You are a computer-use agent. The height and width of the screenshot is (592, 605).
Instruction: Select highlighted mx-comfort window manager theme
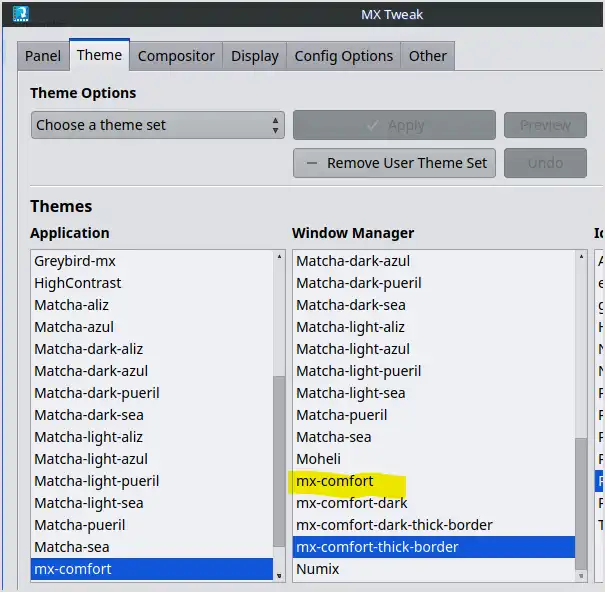(x=434, y=481)
